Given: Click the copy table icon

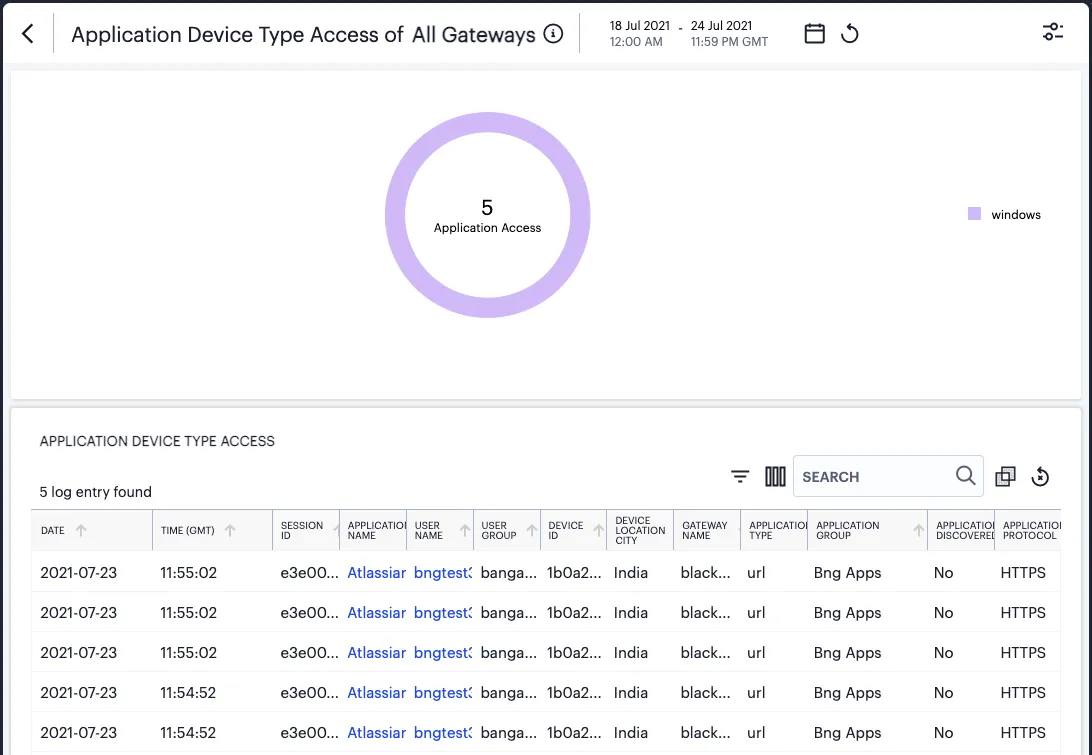Looking at the screenshot, I should [x=1005, y=476].
